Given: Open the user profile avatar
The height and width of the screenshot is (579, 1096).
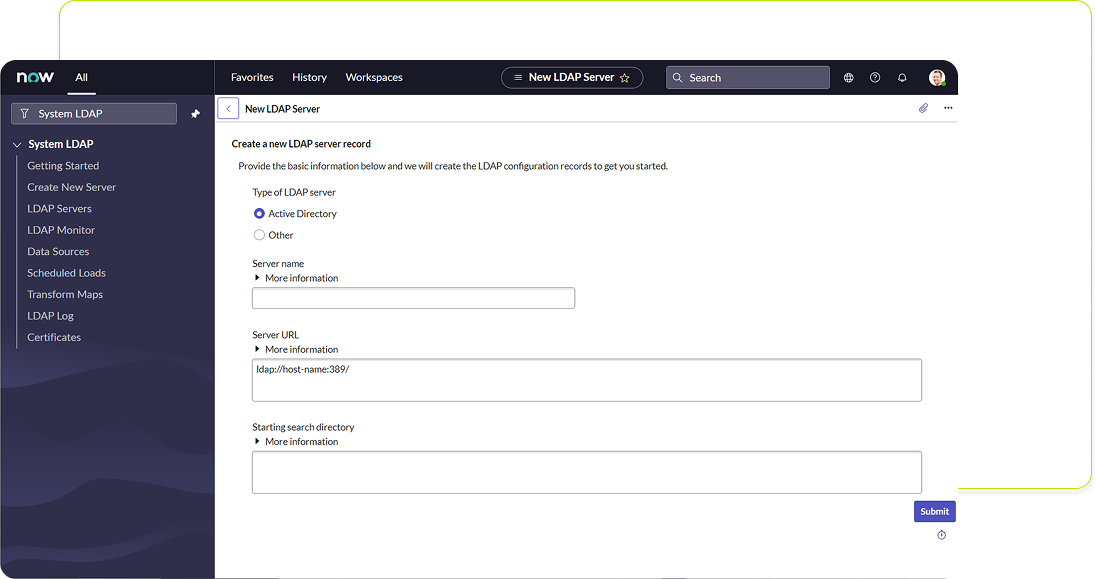Looking at the screenshot, I should (936, 78).
